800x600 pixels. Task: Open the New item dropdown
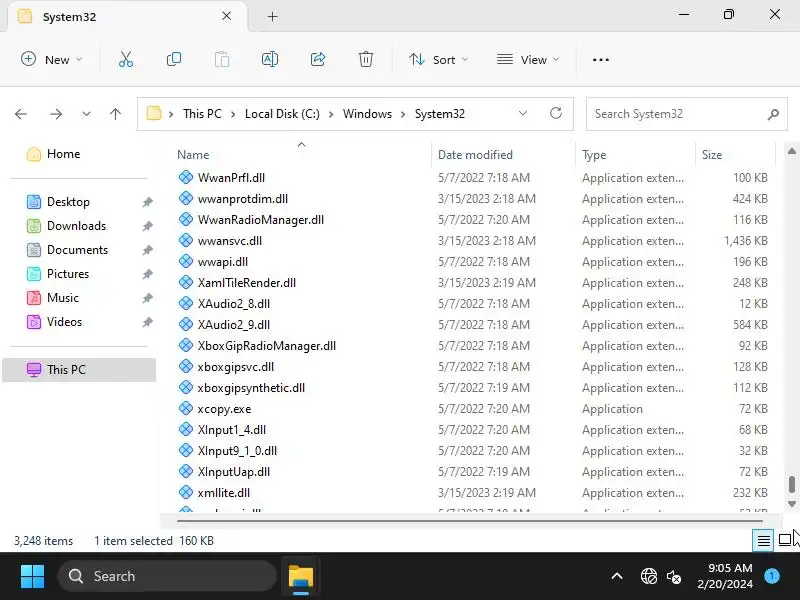[51, 60]
